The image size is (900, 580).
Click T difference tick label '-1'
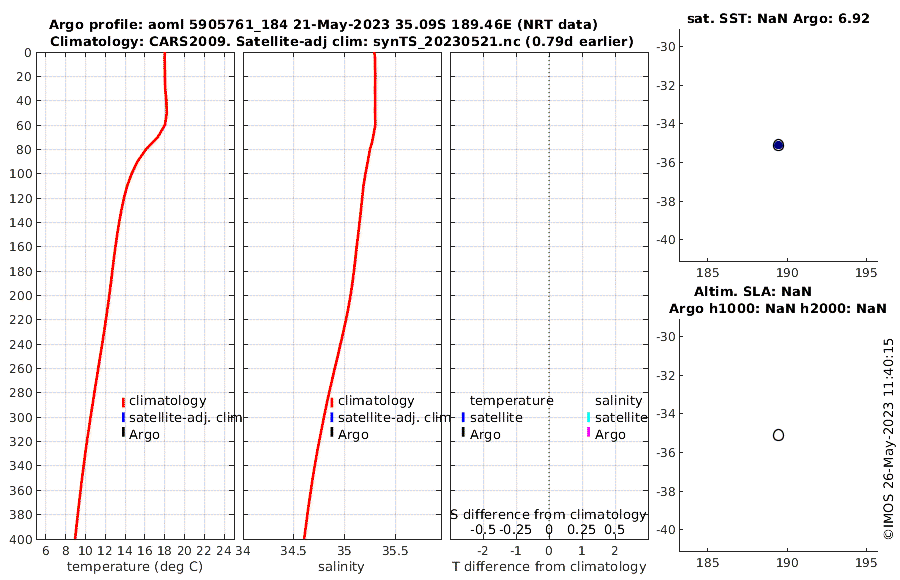[x=515, y=551]
